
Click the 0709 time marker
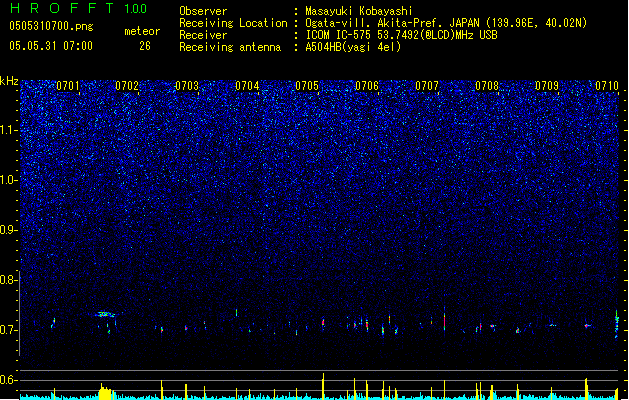[547, 86]
